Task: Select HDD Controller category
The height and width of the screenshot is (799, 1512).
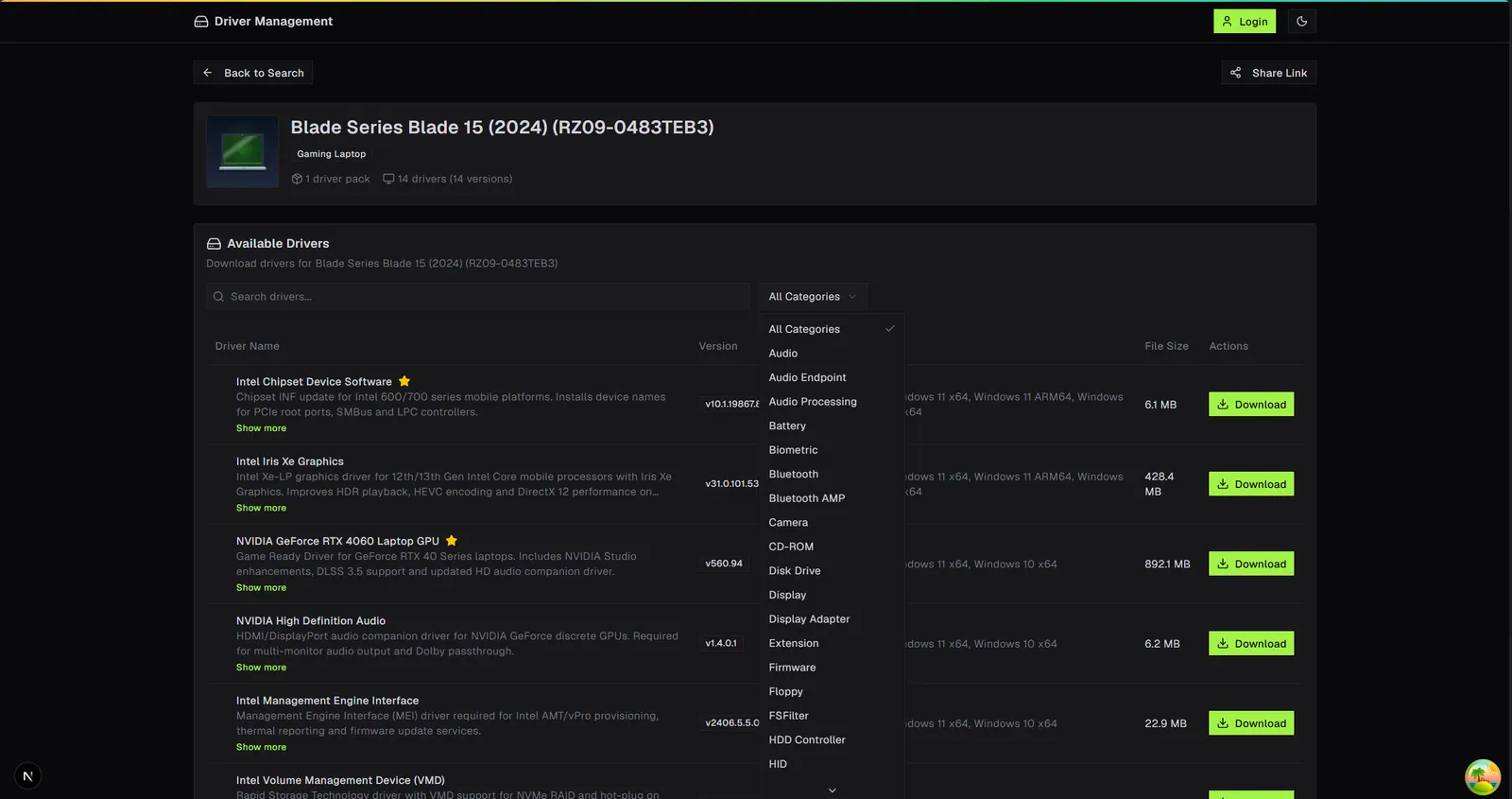Action: click(x=832, y=739)
